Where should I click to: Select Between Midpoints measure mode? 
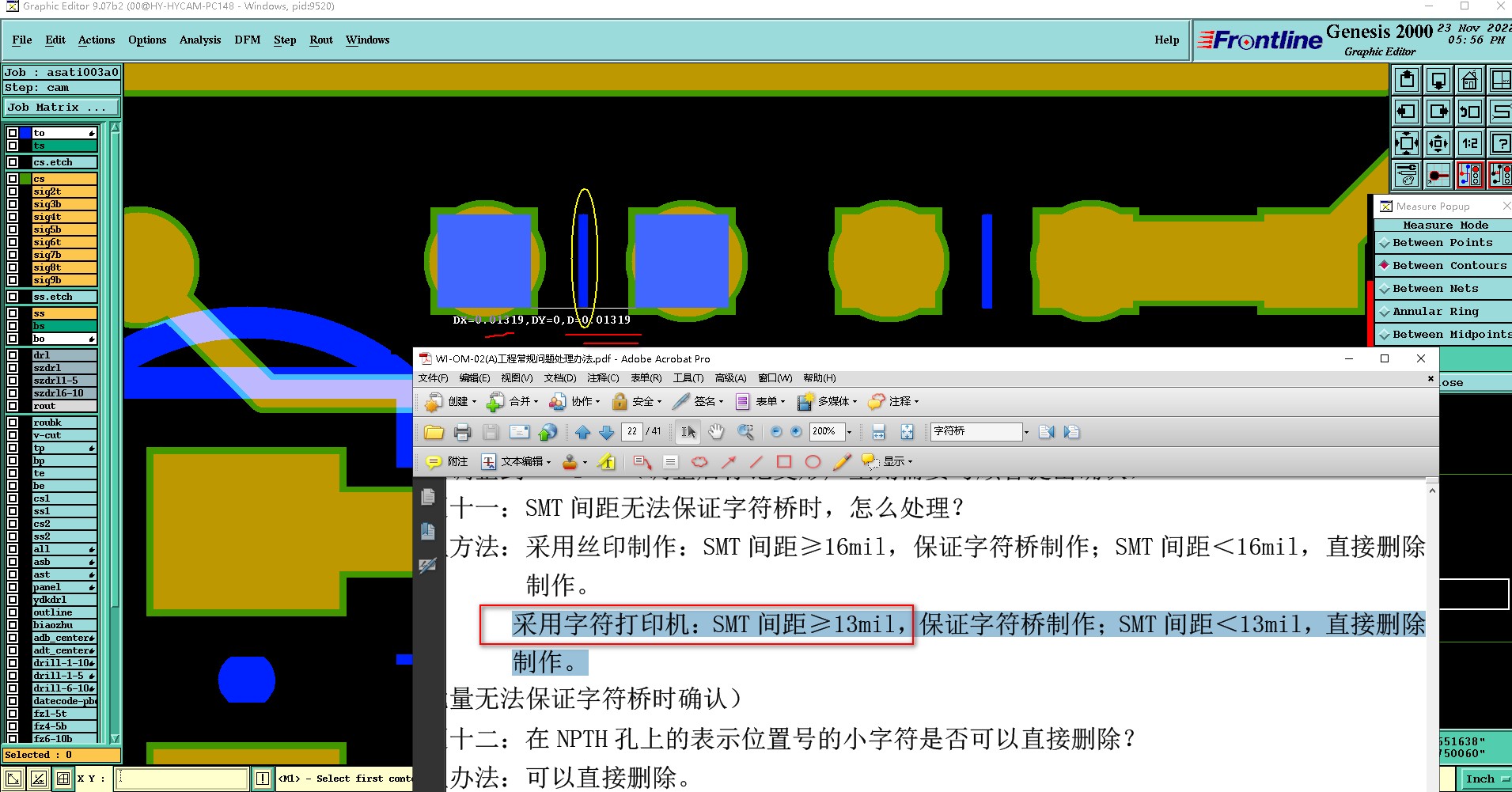pyautogui.click(x=1443, y=335)
